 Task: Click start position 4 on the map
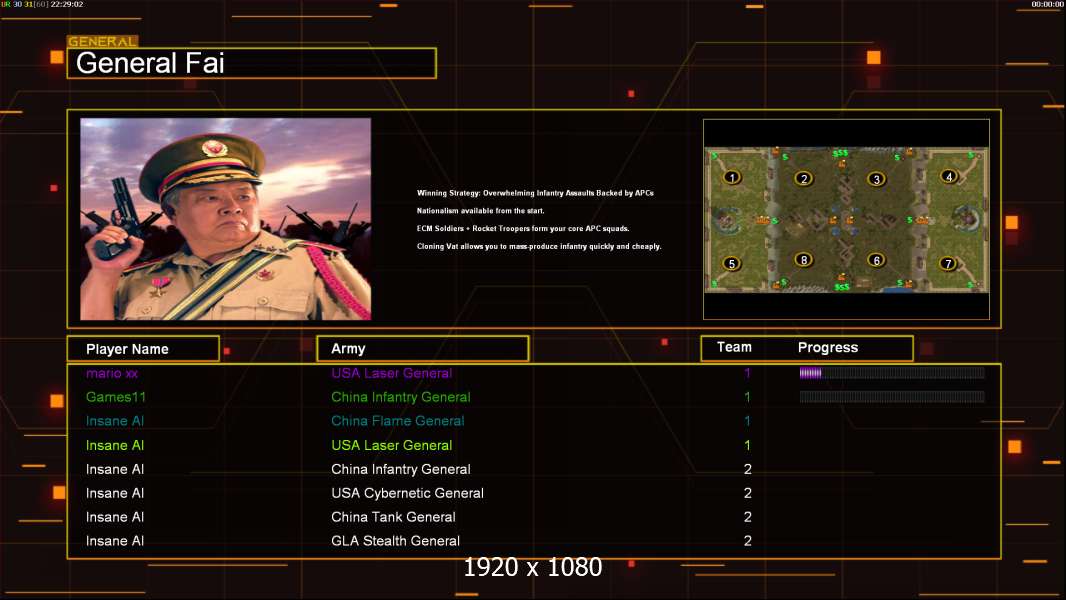point(949,177)
